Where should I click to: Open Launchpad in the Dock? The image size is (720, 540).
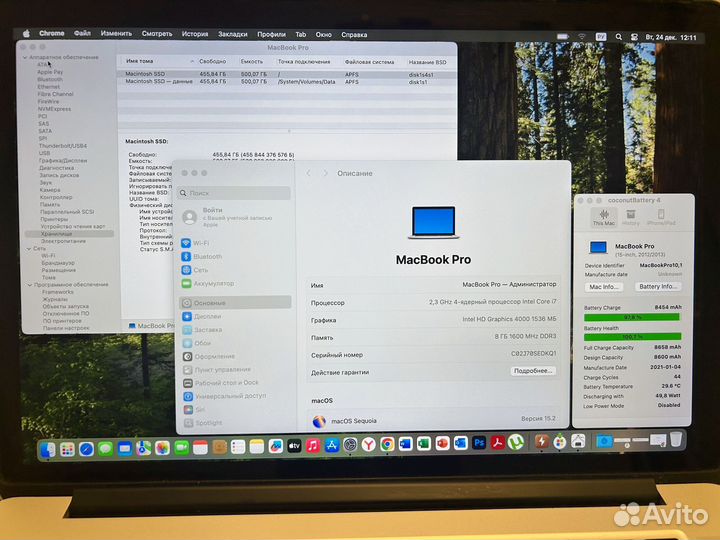(67, 449)
